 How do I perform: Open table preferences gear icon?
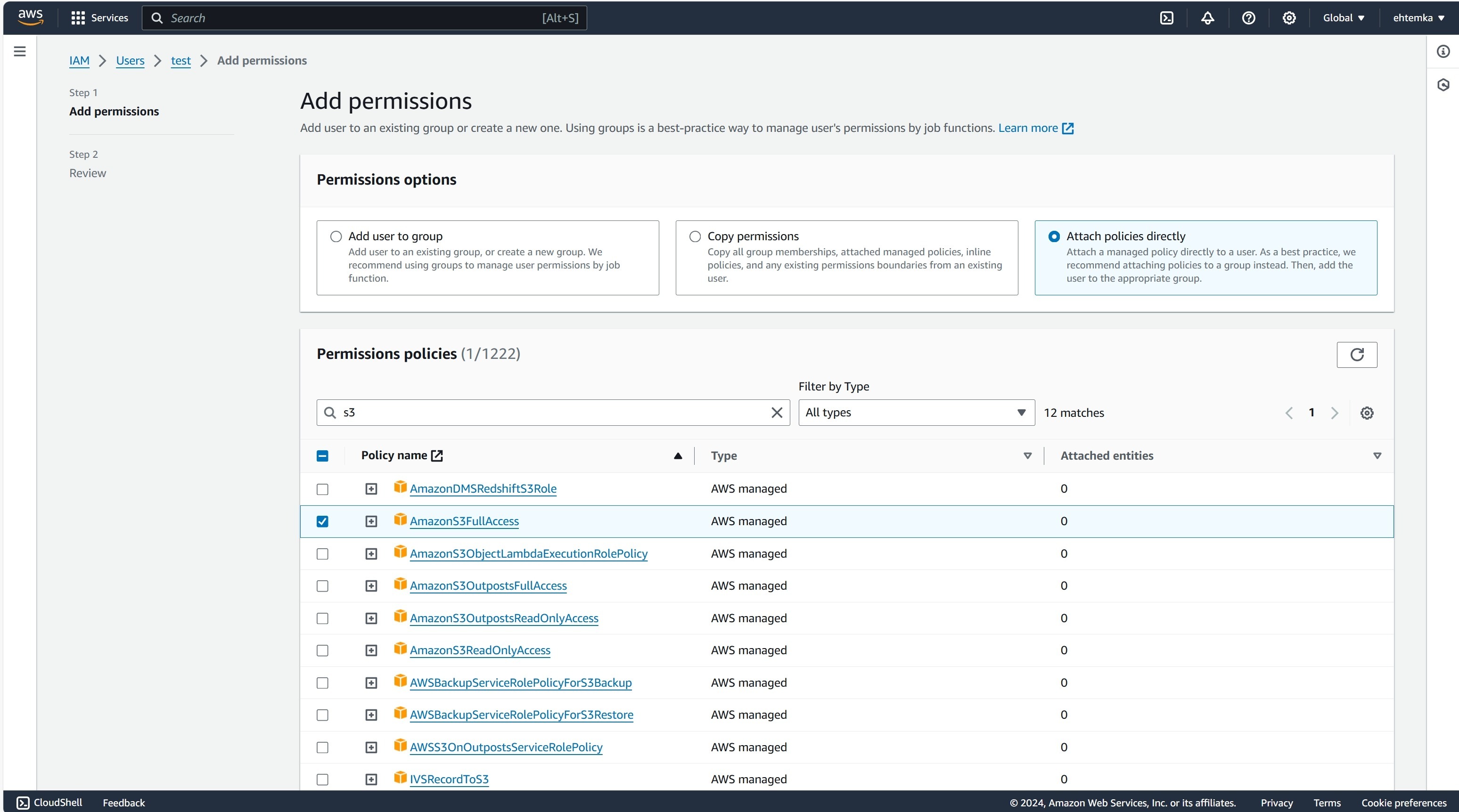coord(1367,413)
